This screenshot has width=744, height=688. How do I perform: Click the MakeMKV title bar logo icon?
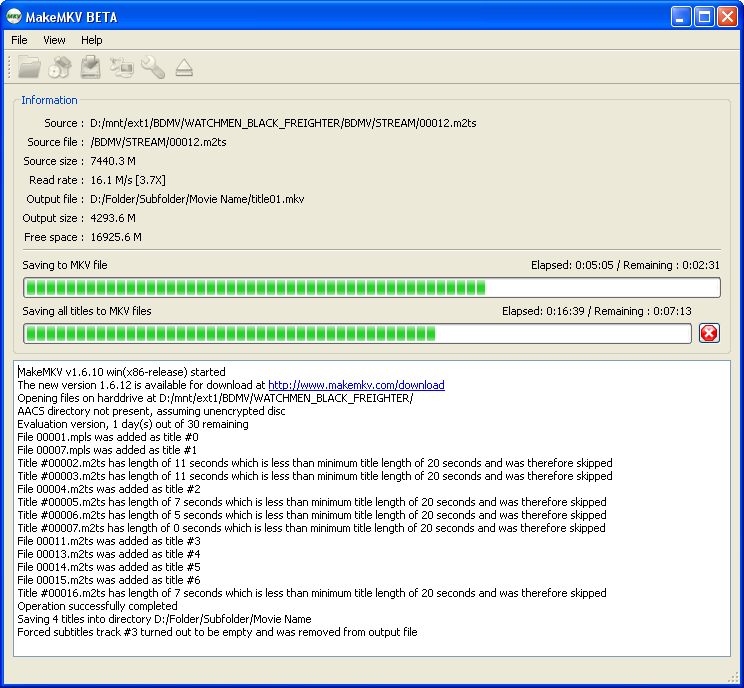[x=14, y=17]
